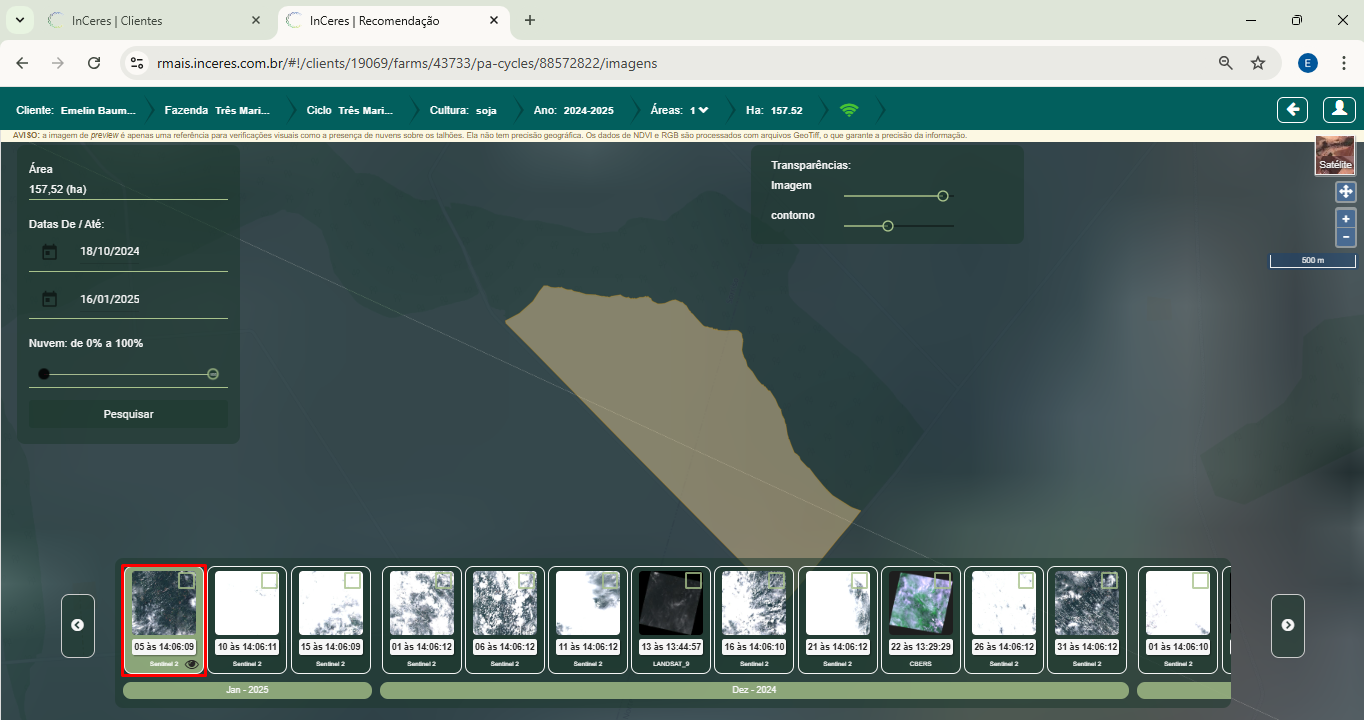Reload the page in the browser
The width and height of the screenshot is (1364, 720).
[94, 63]
